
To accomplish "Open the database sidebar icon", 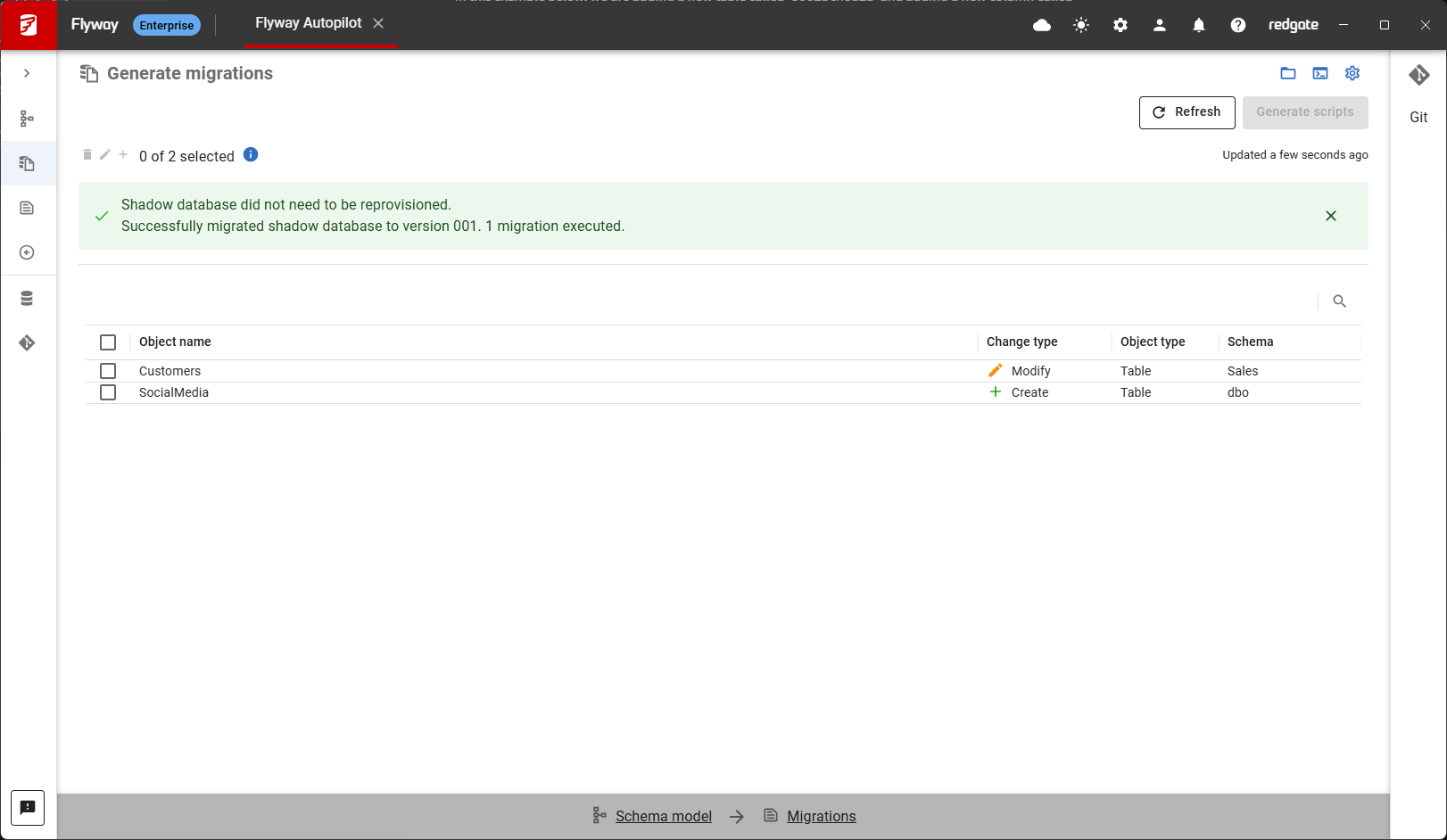I will 27,298.
